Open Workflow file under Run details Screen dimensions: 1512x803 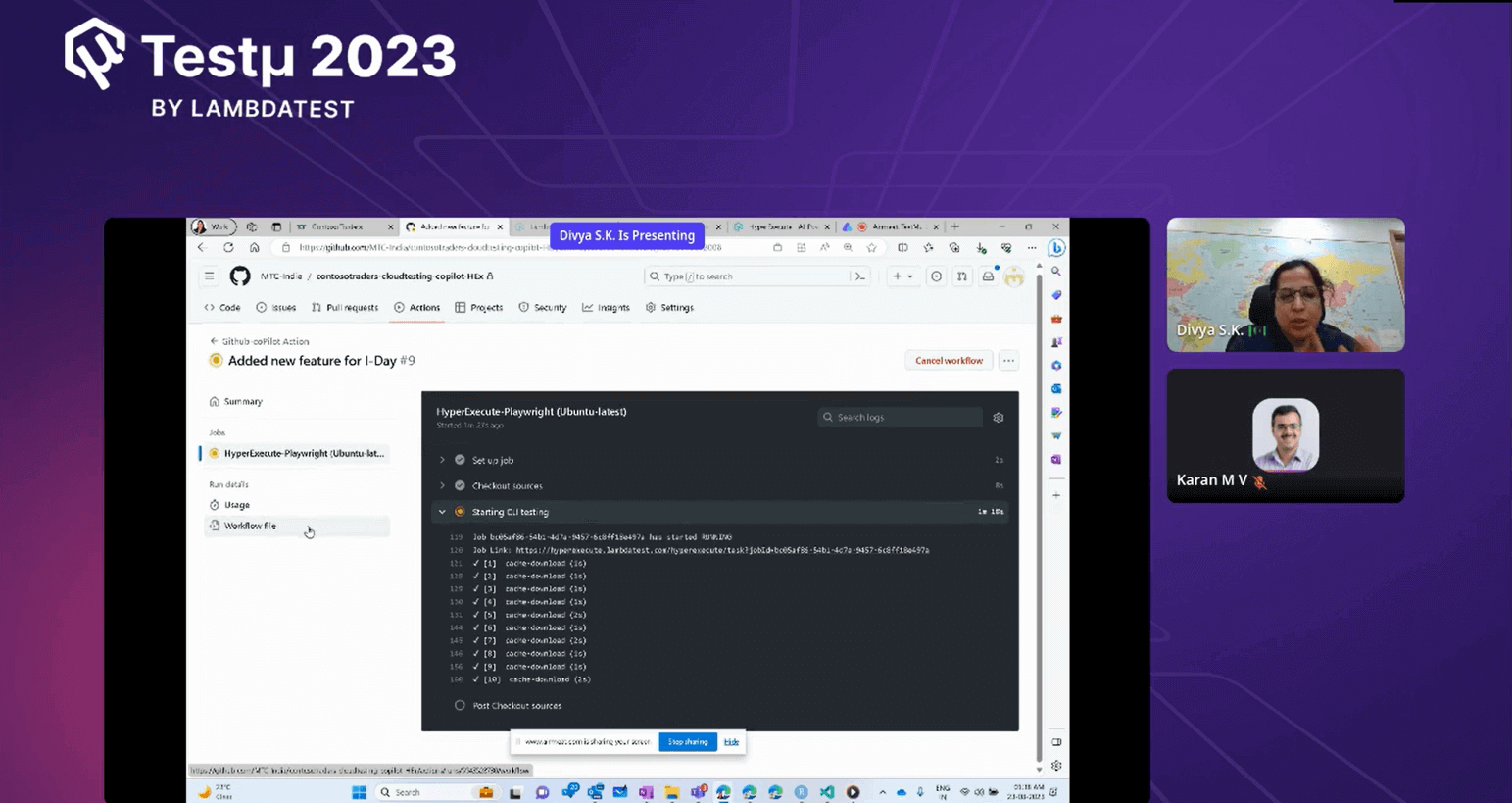(297, 527)
